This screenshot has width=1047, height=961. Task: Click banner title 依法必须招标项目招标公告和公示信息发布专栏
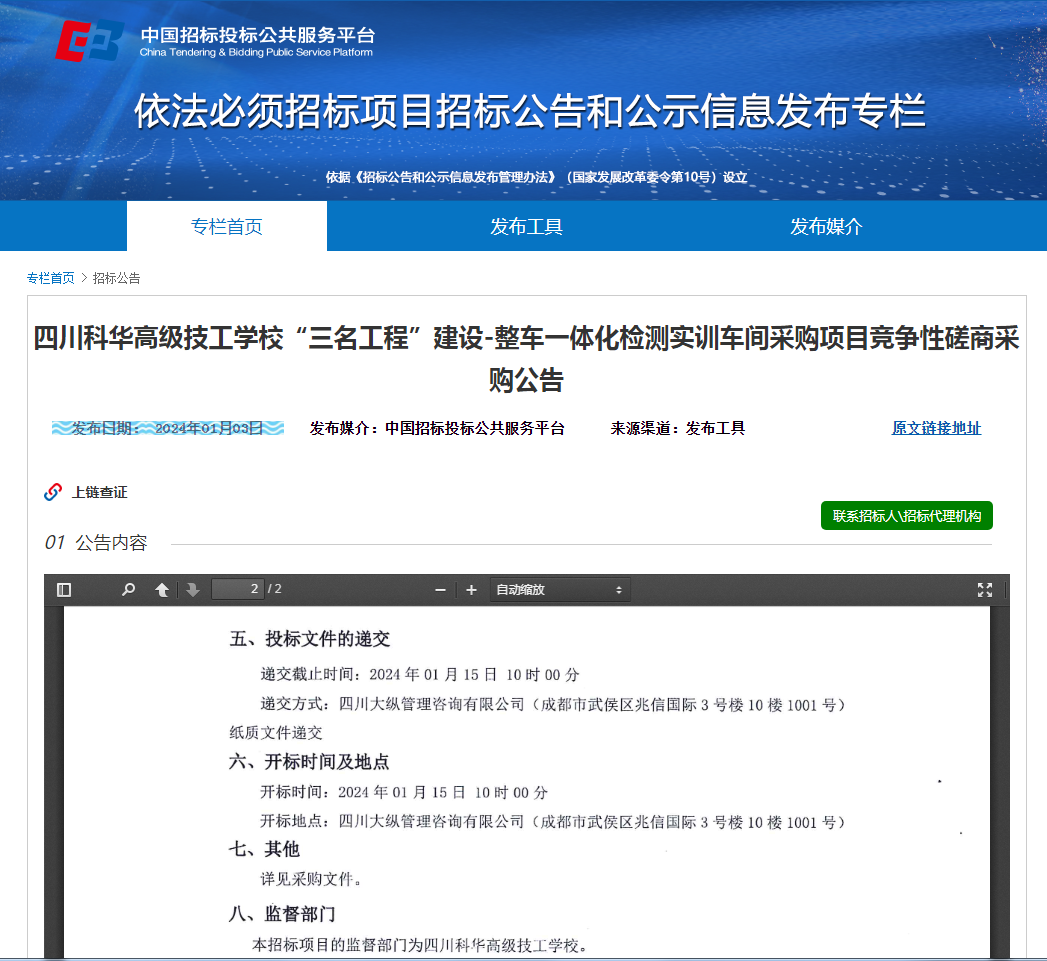[x=530, y=111]
